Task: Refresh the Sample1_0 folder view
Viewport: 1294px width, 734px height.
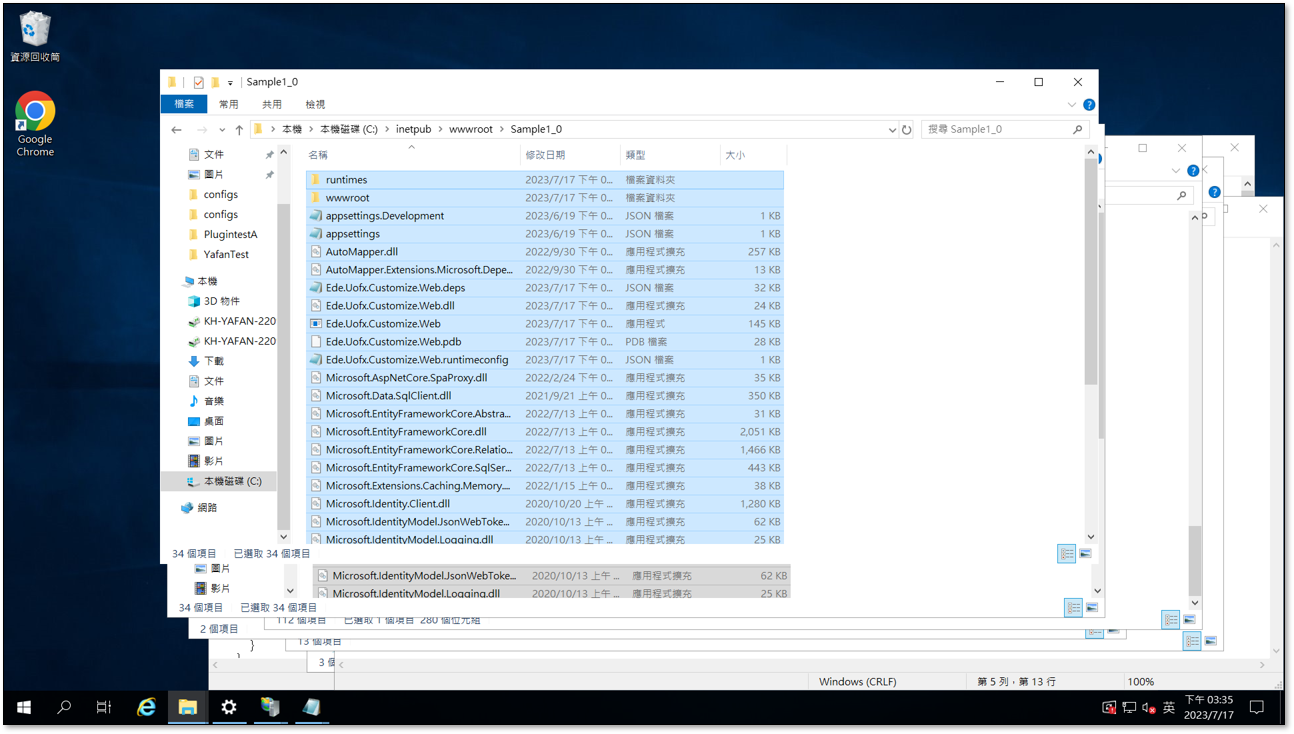Action: pyautogui.click(x=906, y=130)
